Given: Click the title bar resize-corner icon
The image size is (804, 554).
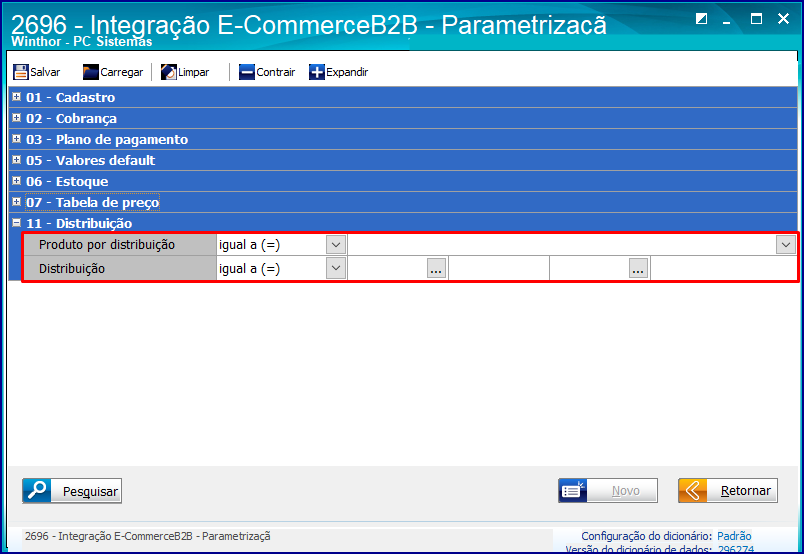Looking at the screenshot, I should 701,19.
